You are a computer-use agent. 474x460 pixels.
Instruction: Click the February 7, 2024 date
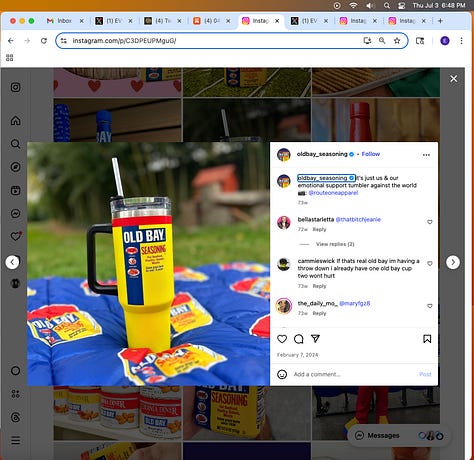pos(297,355)
